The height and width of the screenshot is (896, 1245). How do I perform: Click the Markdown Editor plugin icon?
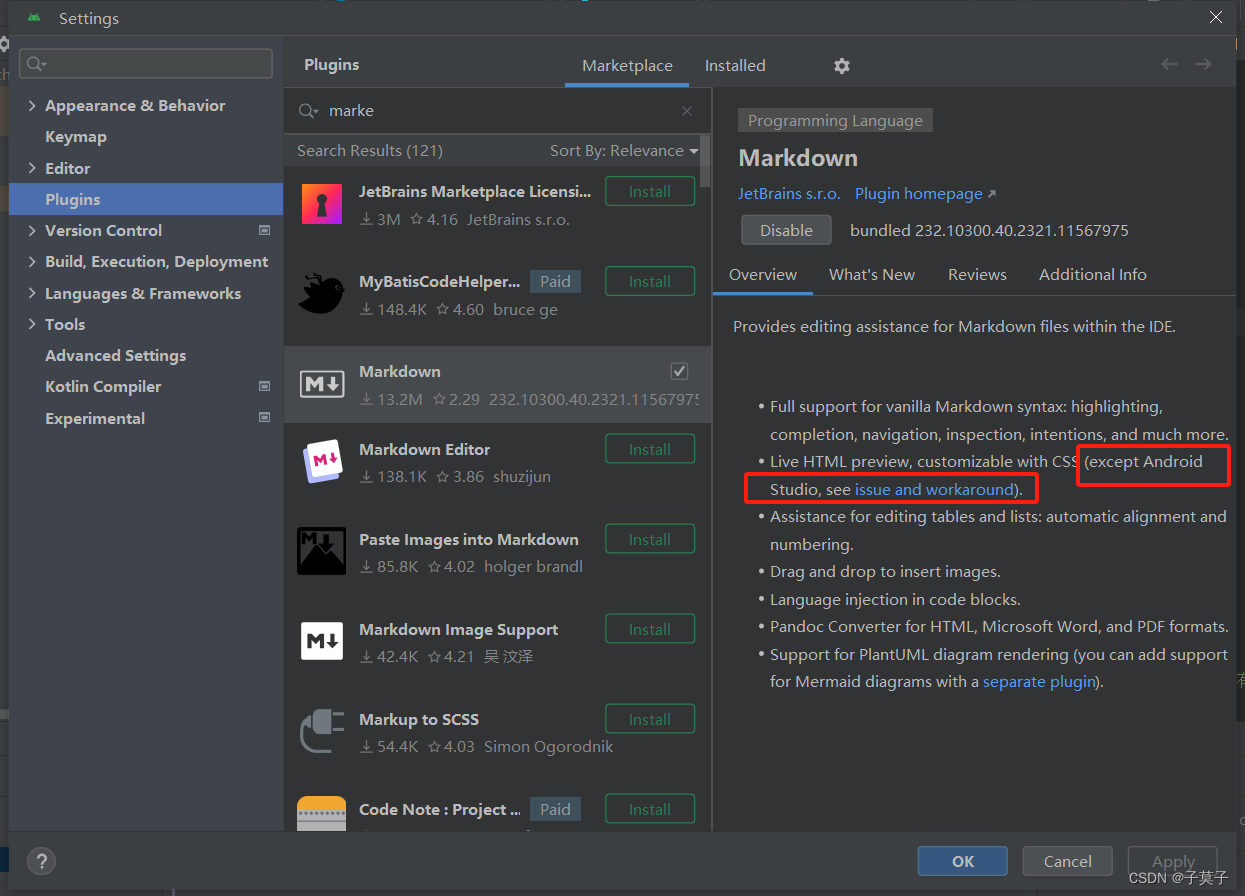click(321, 461)
